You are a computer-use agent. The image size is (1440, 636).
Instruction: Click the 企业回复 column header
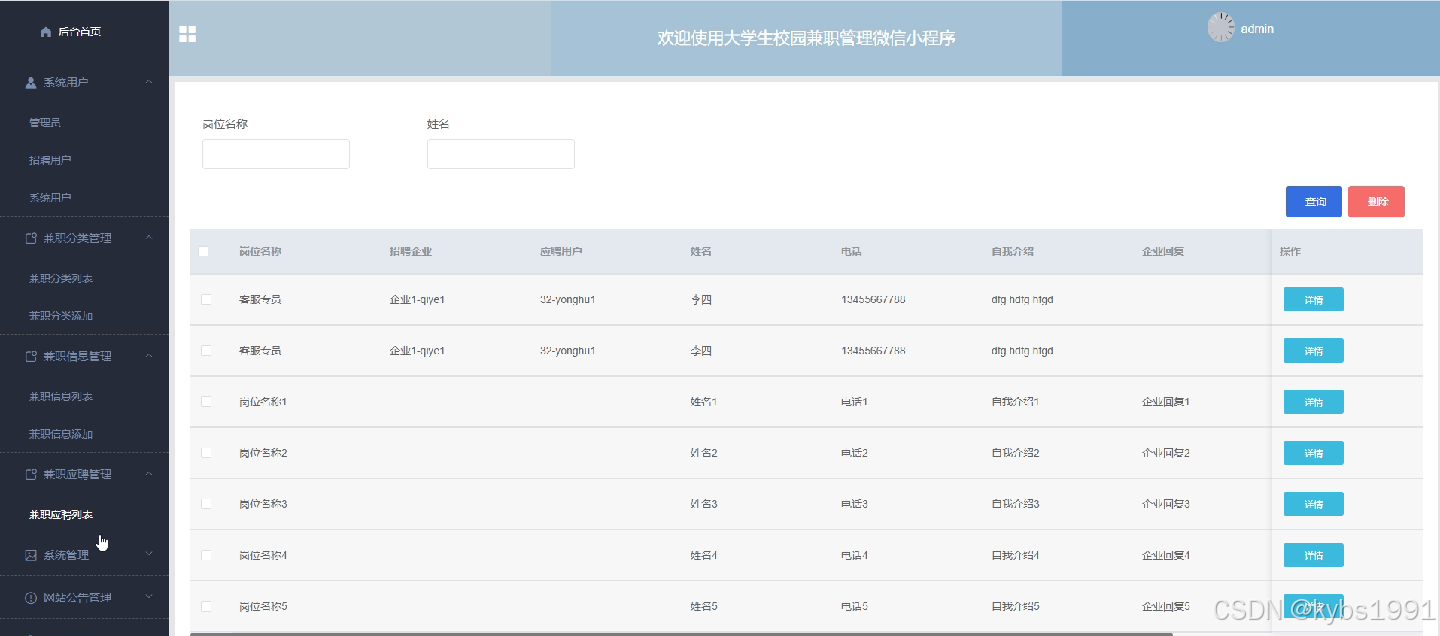[x=1163, y=252]
